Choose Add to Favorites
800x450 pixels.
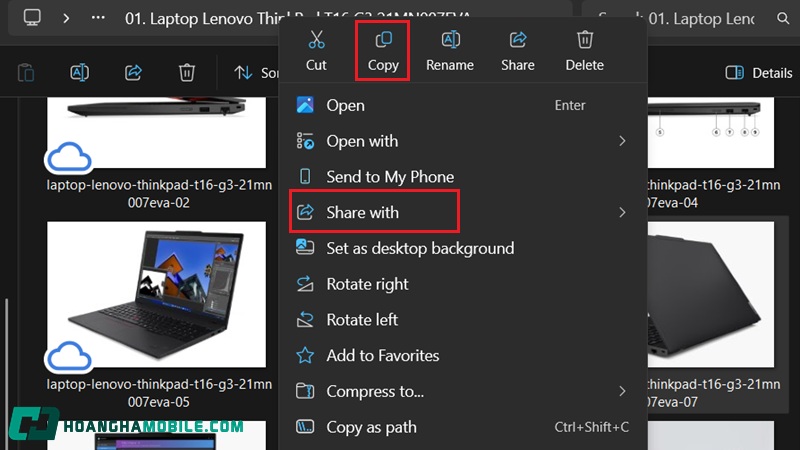[x=463, y=355]
